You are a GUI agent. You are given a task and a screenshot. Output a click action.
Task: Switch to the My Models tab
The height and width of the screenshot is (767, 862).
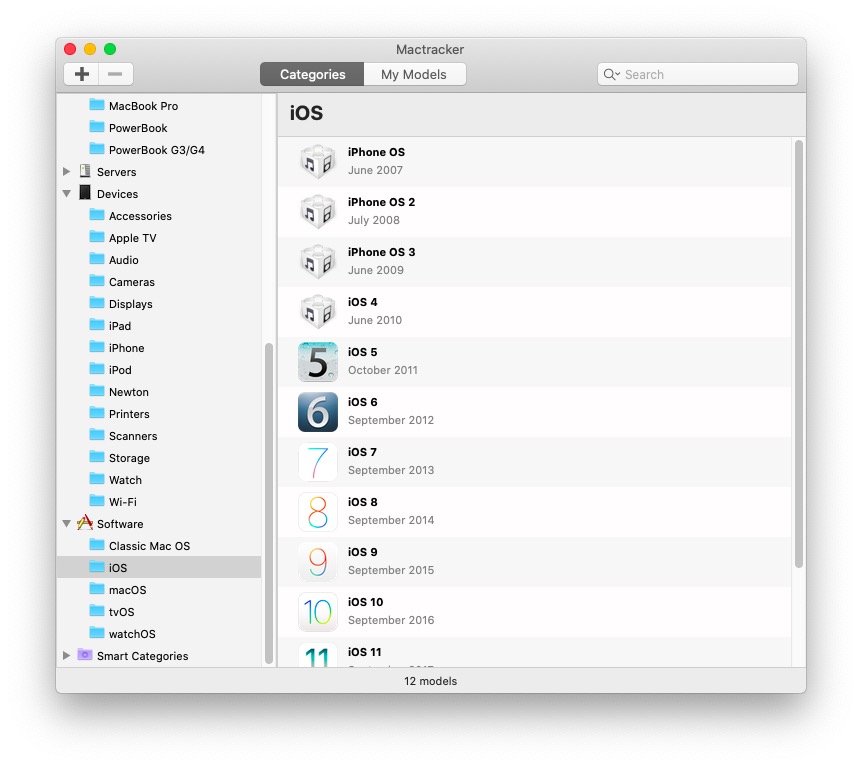pyautogui.click(x=415, y=74)
